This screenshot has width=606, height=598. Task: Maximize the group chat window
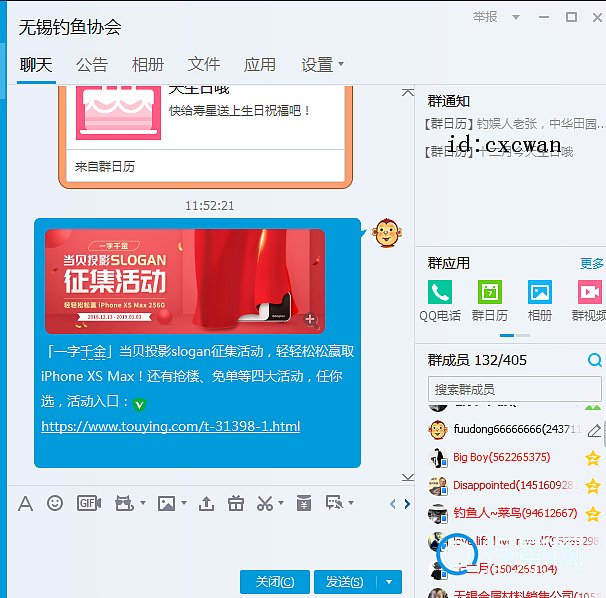click(x=571, y=17)
